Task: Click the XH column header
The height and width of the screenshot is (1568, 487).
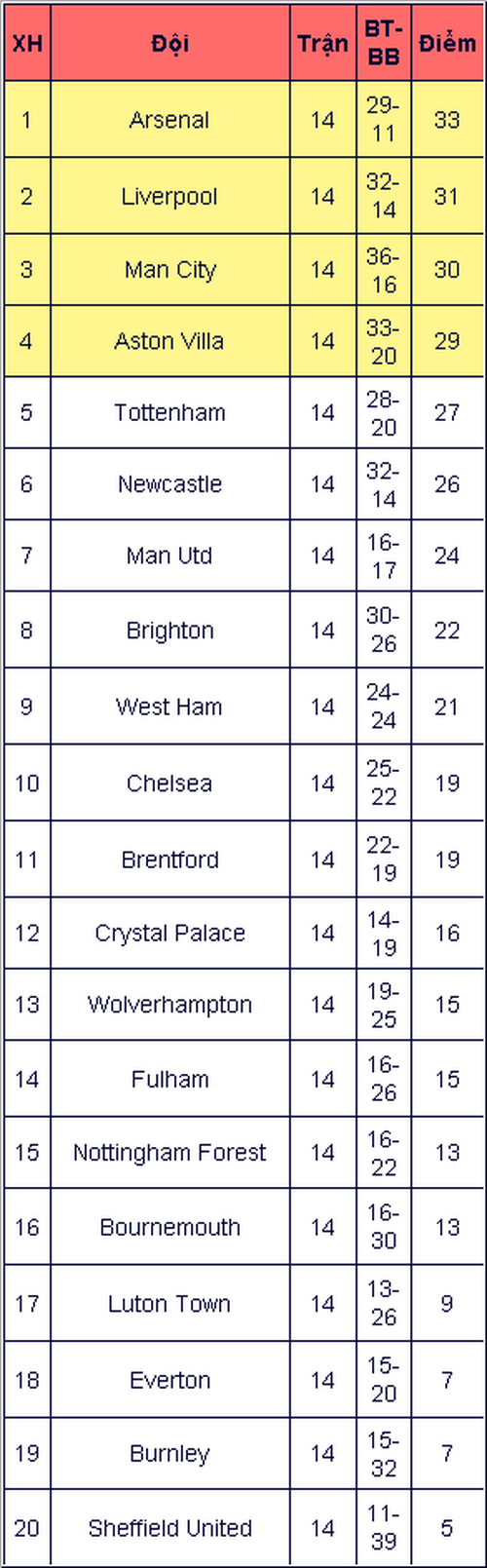Action: pos(26,44)
